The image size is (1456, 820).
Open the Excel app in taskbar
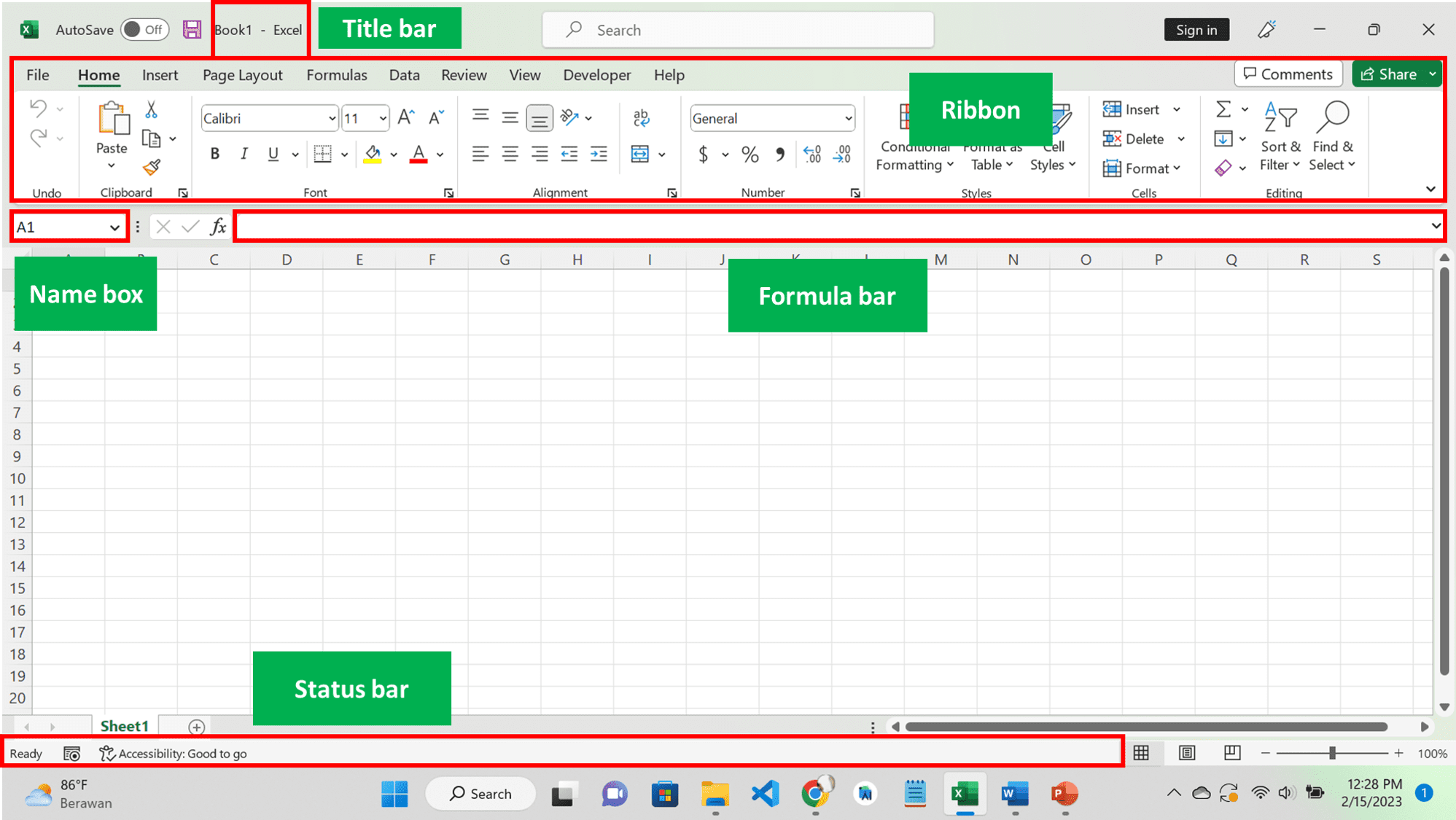tap(962, 792)
